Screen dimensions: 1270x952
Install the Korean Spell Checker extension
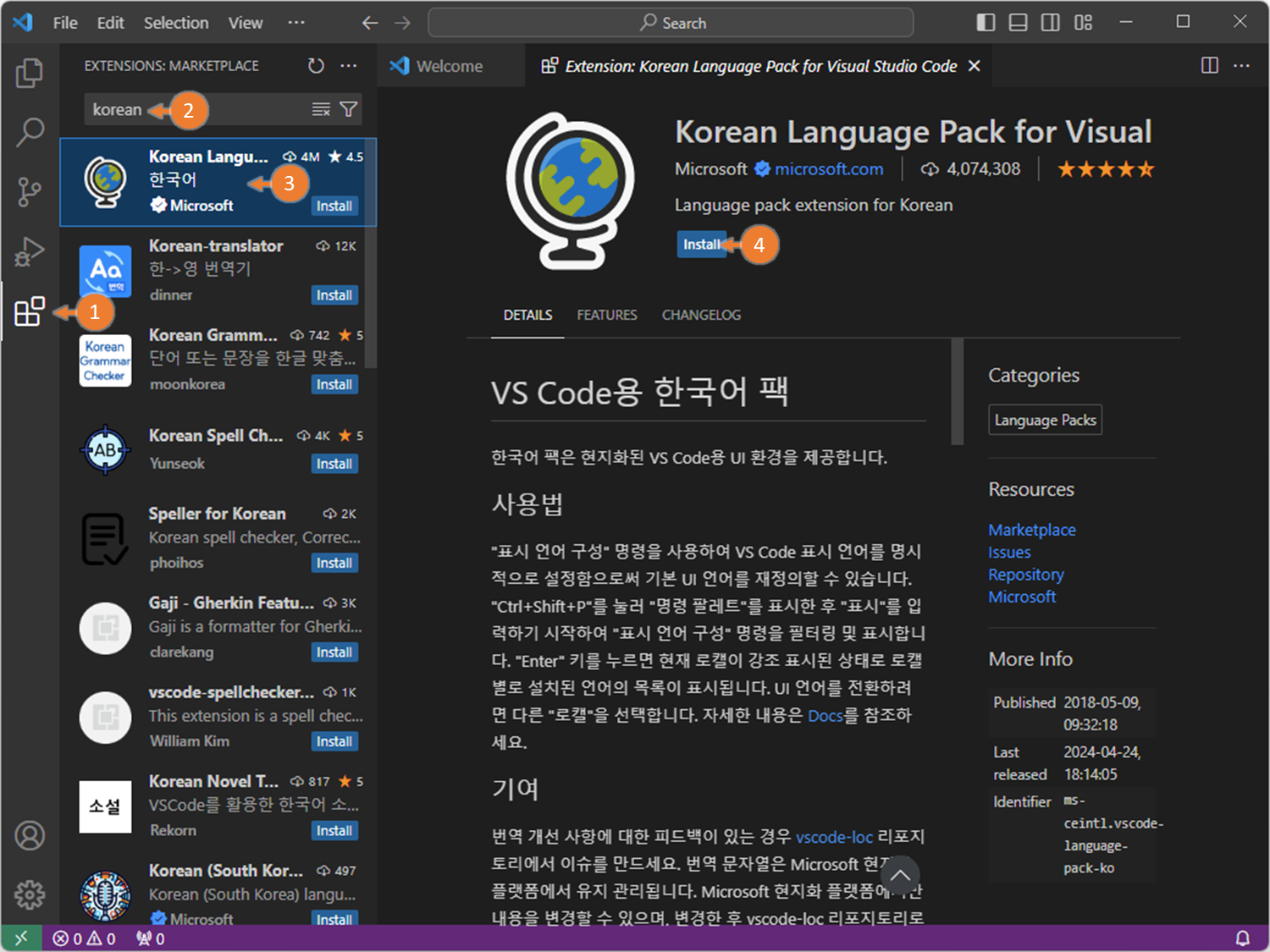334,464
